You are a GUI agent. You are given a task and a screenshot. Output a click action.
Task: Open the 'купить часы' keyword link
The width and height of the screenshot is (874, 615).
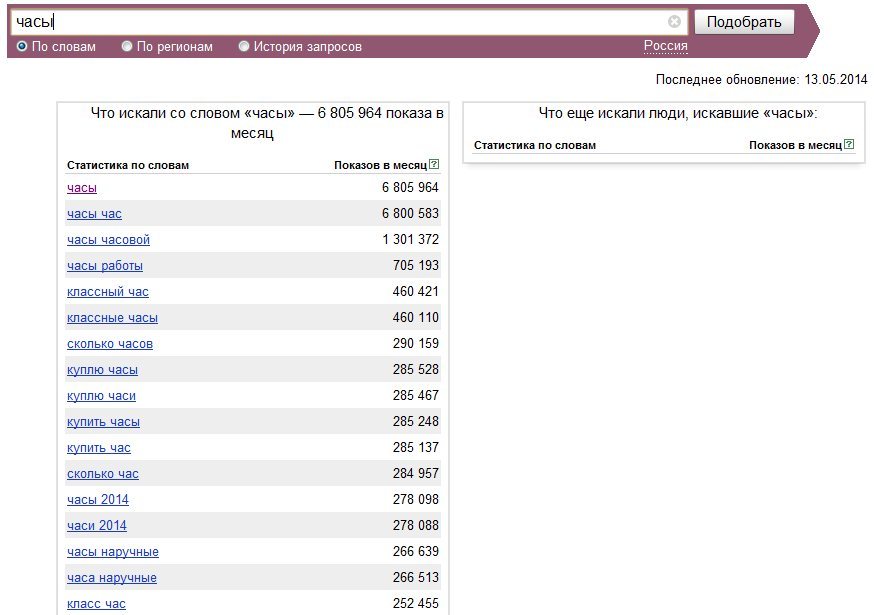pos(103,422)
